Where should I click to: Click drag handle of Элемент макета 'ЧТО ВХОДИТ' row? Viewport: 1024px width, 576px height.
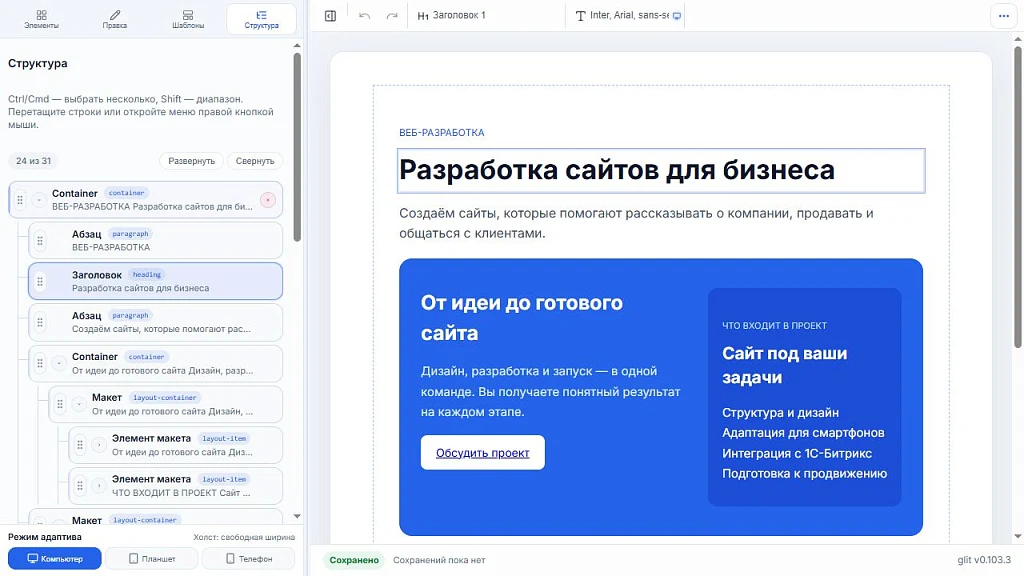80,486
